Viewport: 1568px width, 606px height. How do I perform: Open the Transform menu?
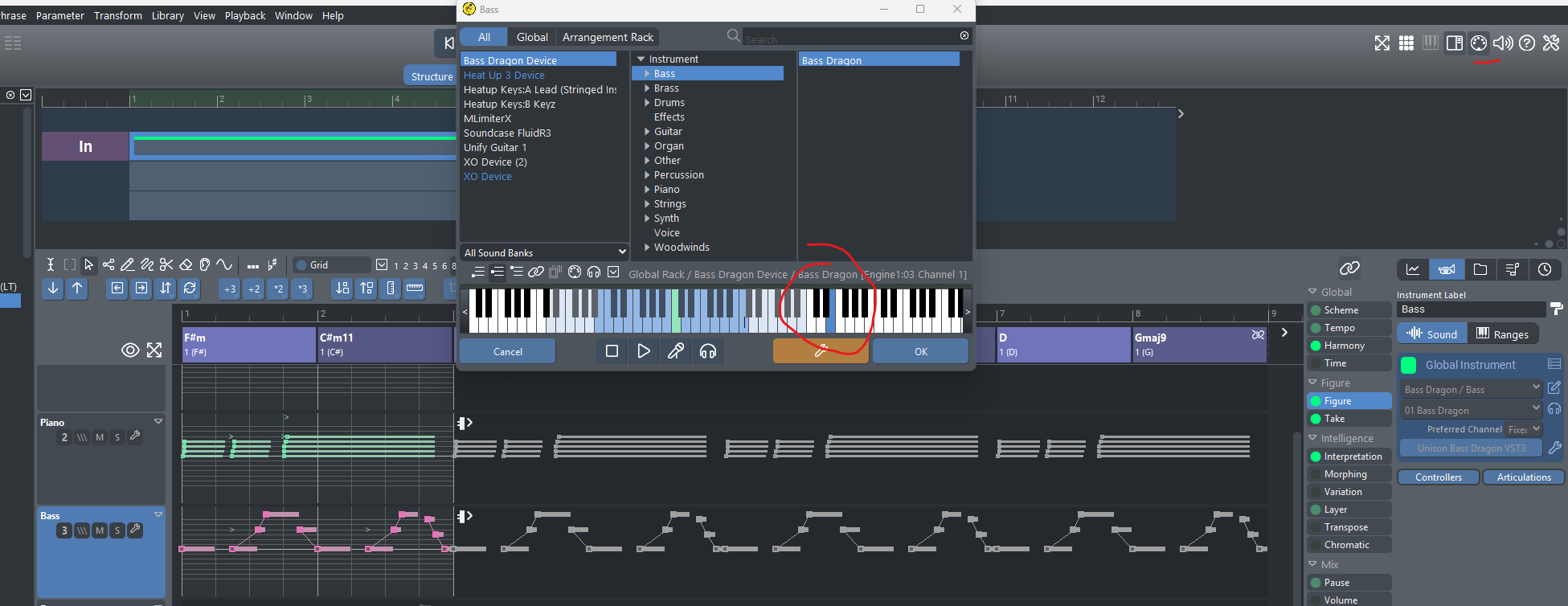[x=117, y=15]
